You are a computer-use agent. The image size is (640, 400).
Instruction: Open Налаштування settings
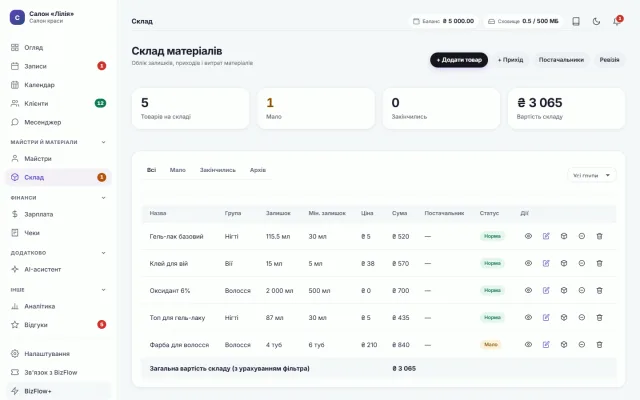[58, 353]
